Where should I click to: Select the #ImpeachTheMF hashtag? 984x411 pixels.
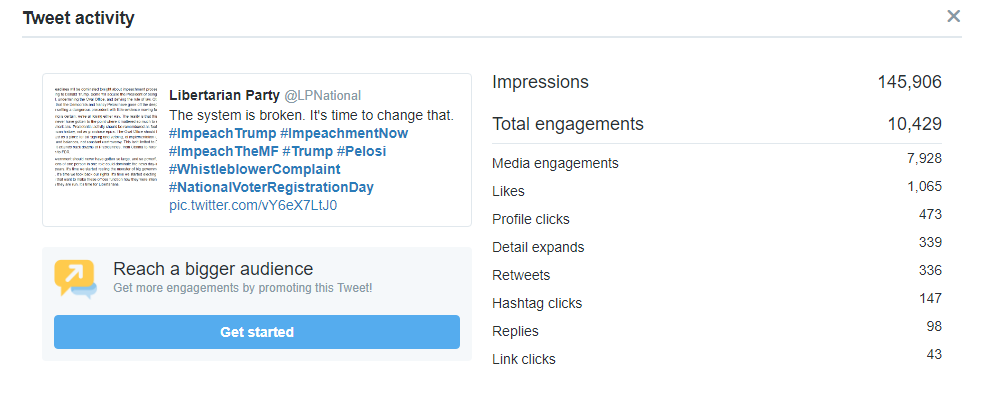222,151
